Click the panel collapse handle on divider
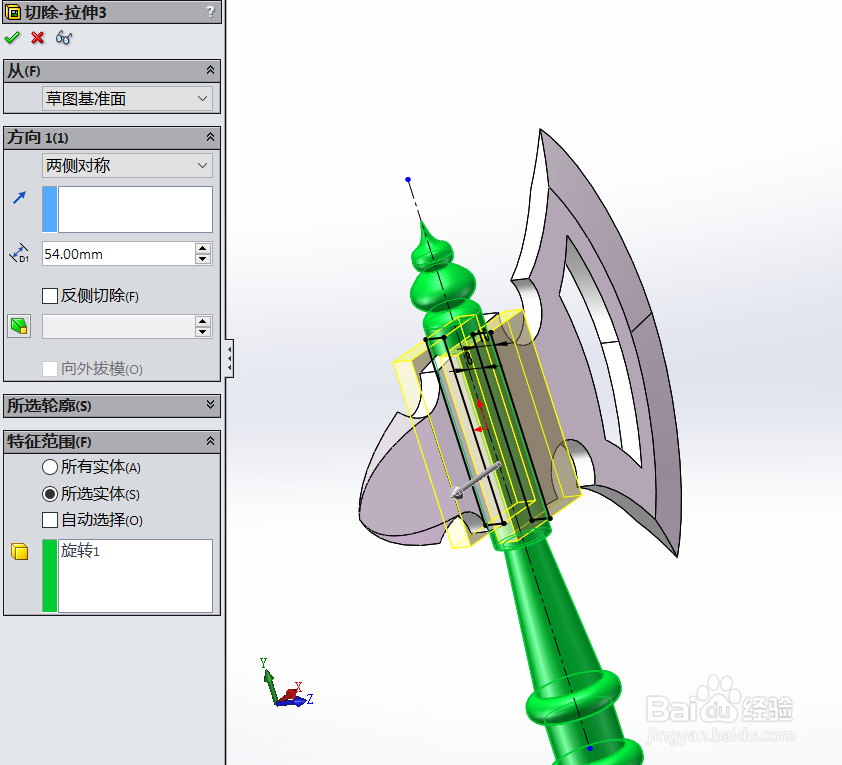Image resolution: width=842 pixels, height=765 pixels. pos(229,358)
